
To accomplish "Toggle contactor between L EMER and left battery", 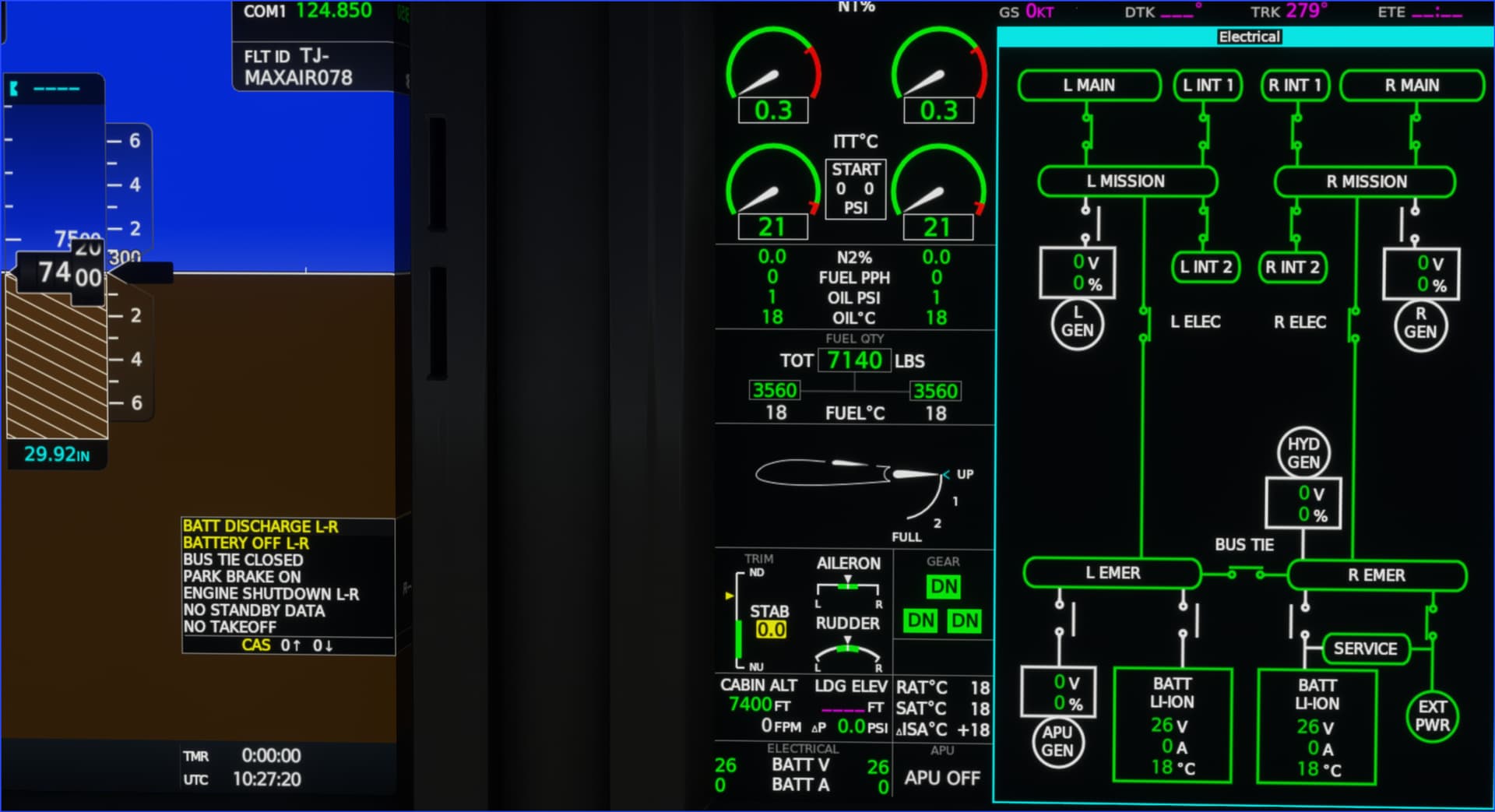I will tap(1184, 620).
